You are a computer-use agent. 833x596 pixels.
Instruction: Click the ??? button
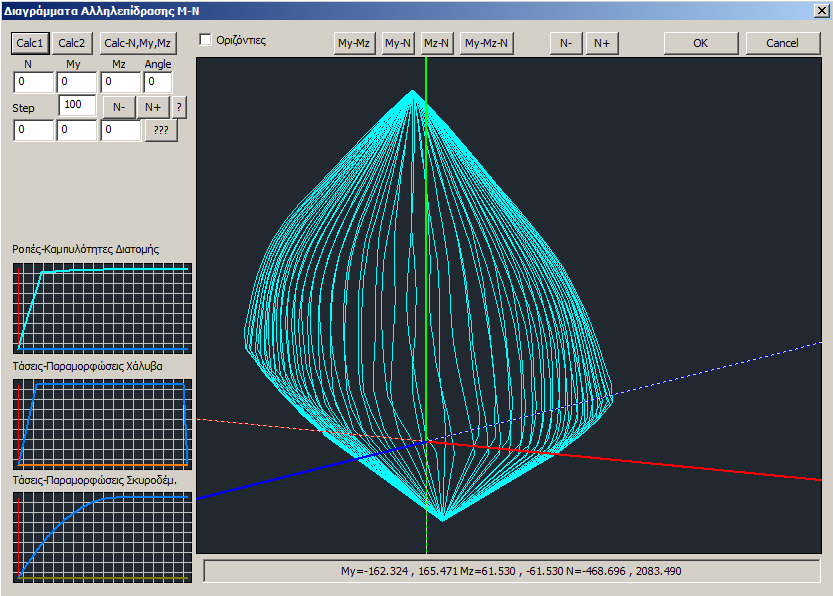[x=161, y=130]
